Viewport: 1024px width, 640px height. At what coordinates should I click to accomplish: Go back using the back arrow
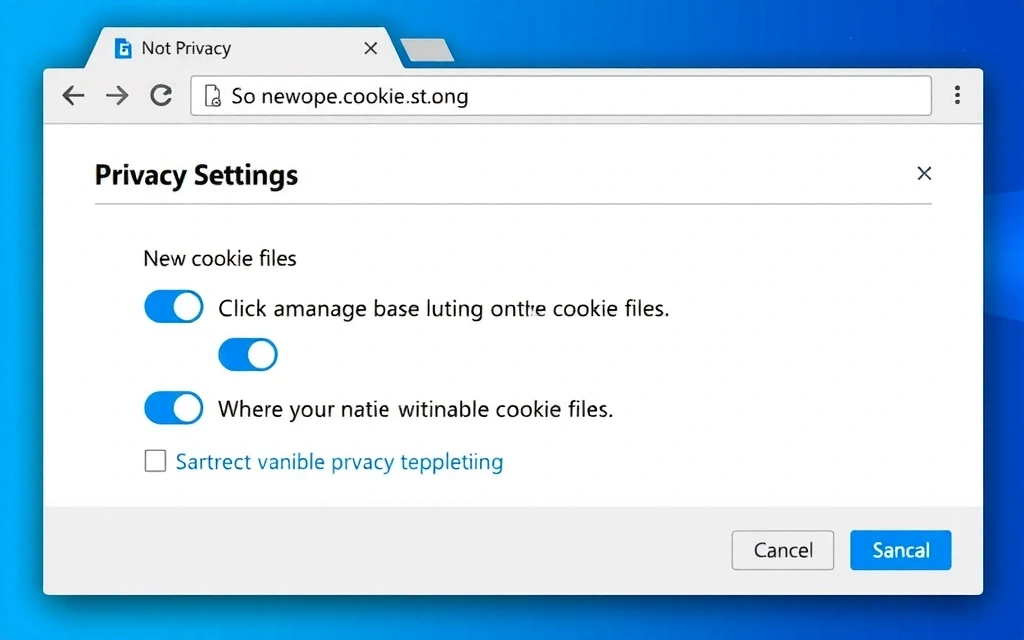pos(73,96)
